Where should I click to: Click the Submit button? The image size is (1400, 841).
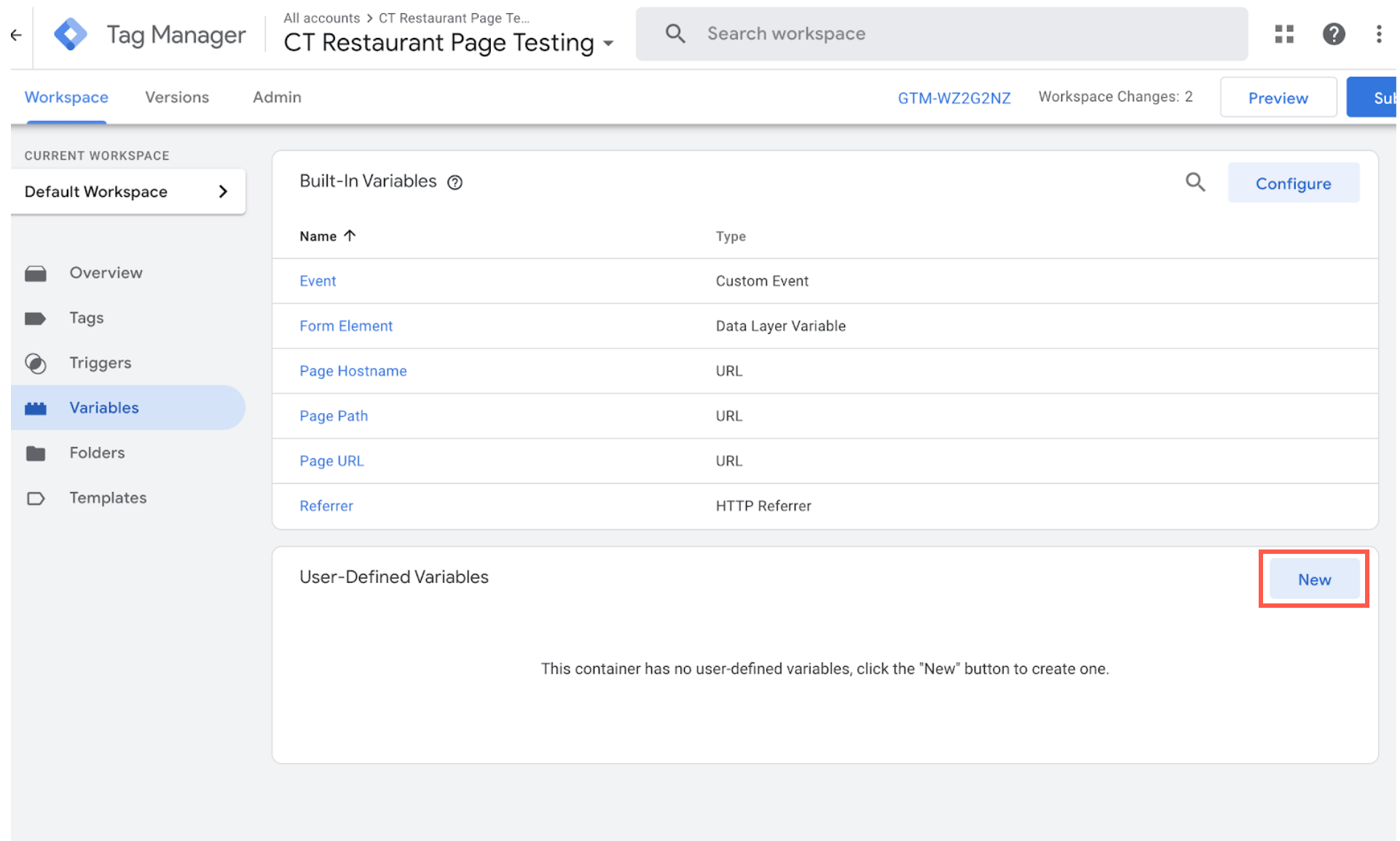coord(1372,98)
